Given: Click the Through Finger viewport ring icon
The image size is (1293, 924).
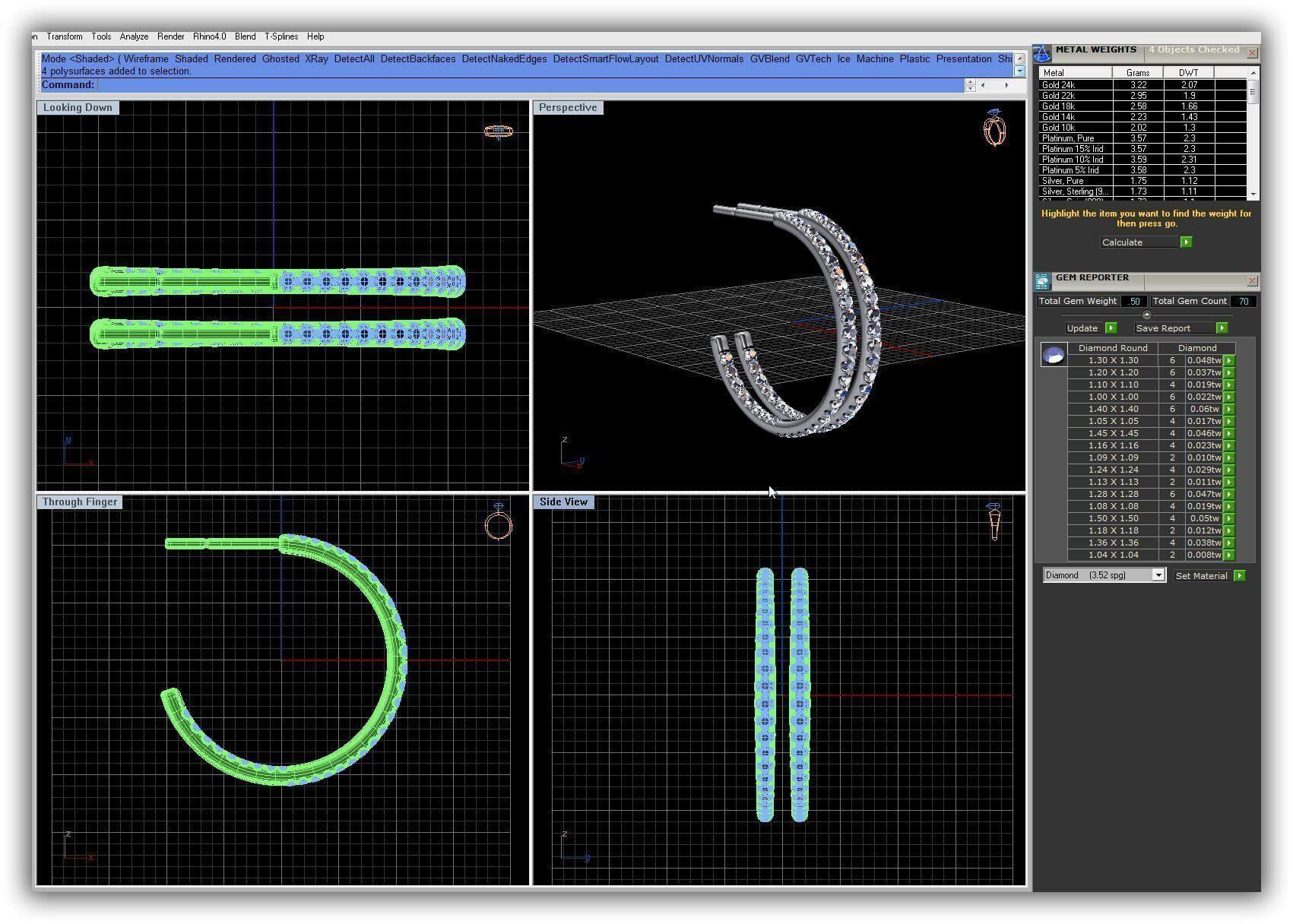Looking at the screenshot, I should pyautogui.click(x=499, y=521).
